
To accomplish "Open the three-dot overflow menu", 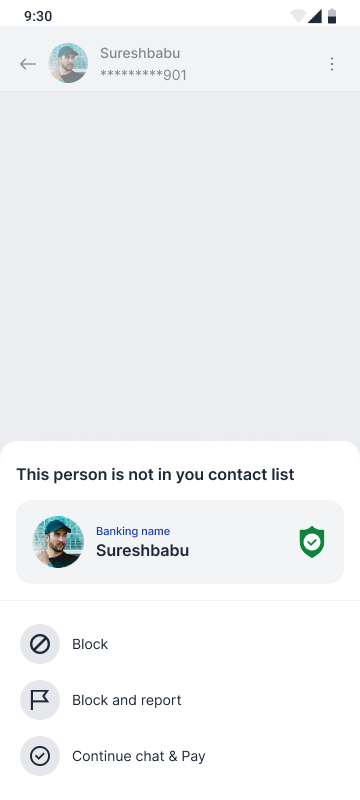I will (x=332, y=64).
